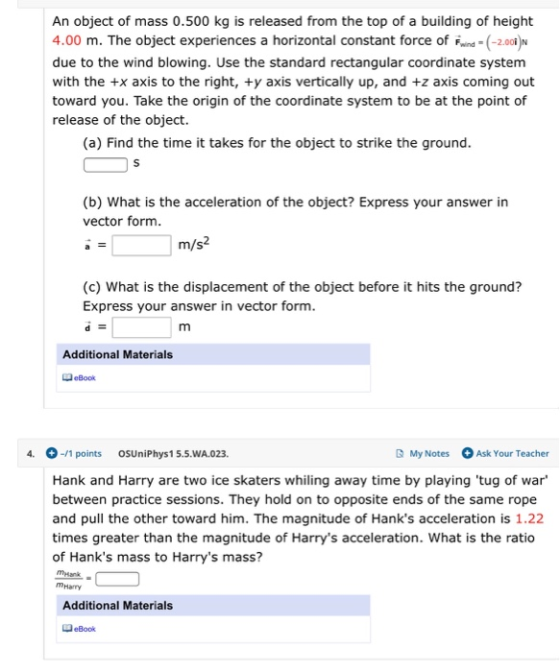Screen dimensions: 560x672
Task: Open the eBook link under question four
Action: click(x=84, y=629)
